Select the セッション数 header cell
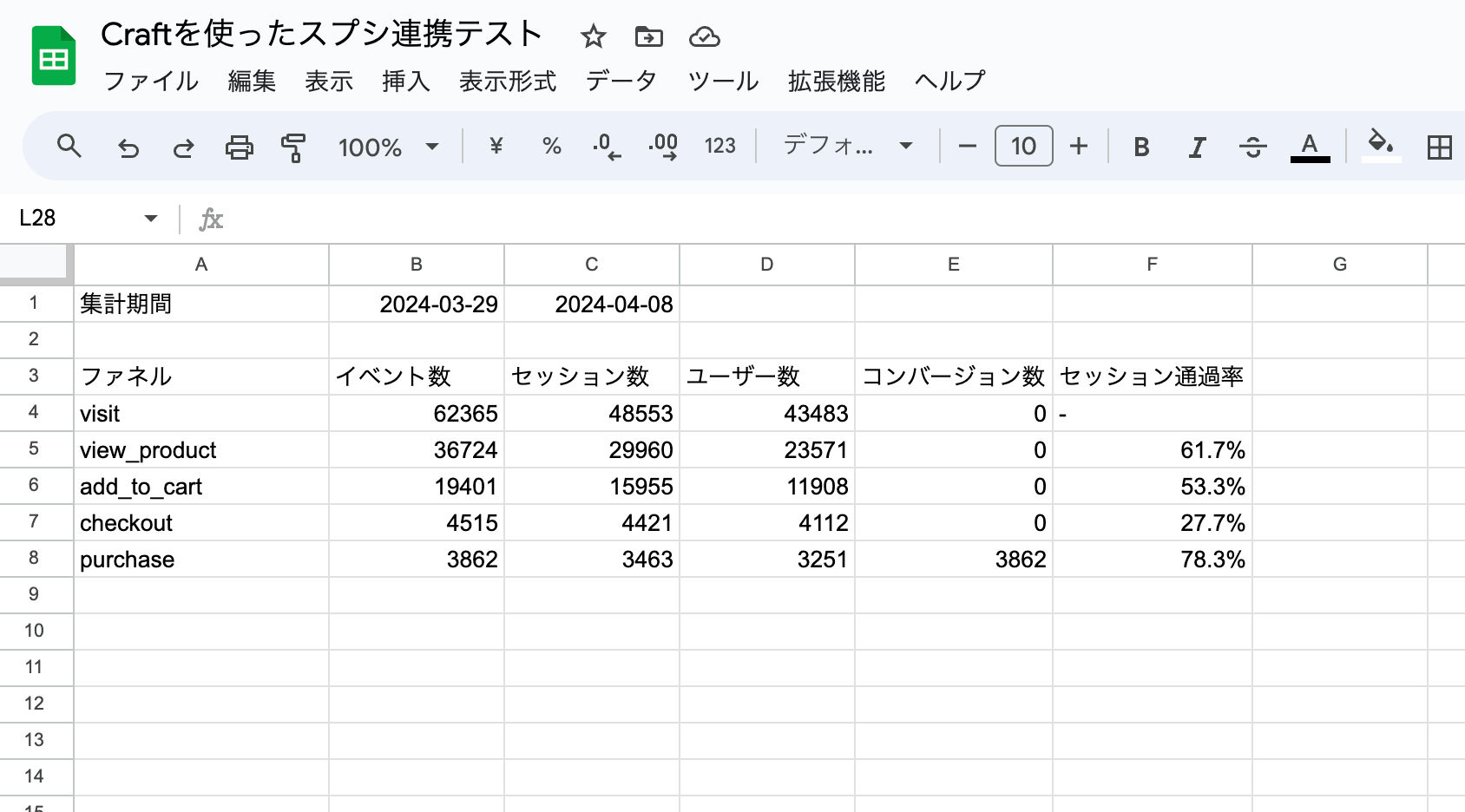 [592, 377]
